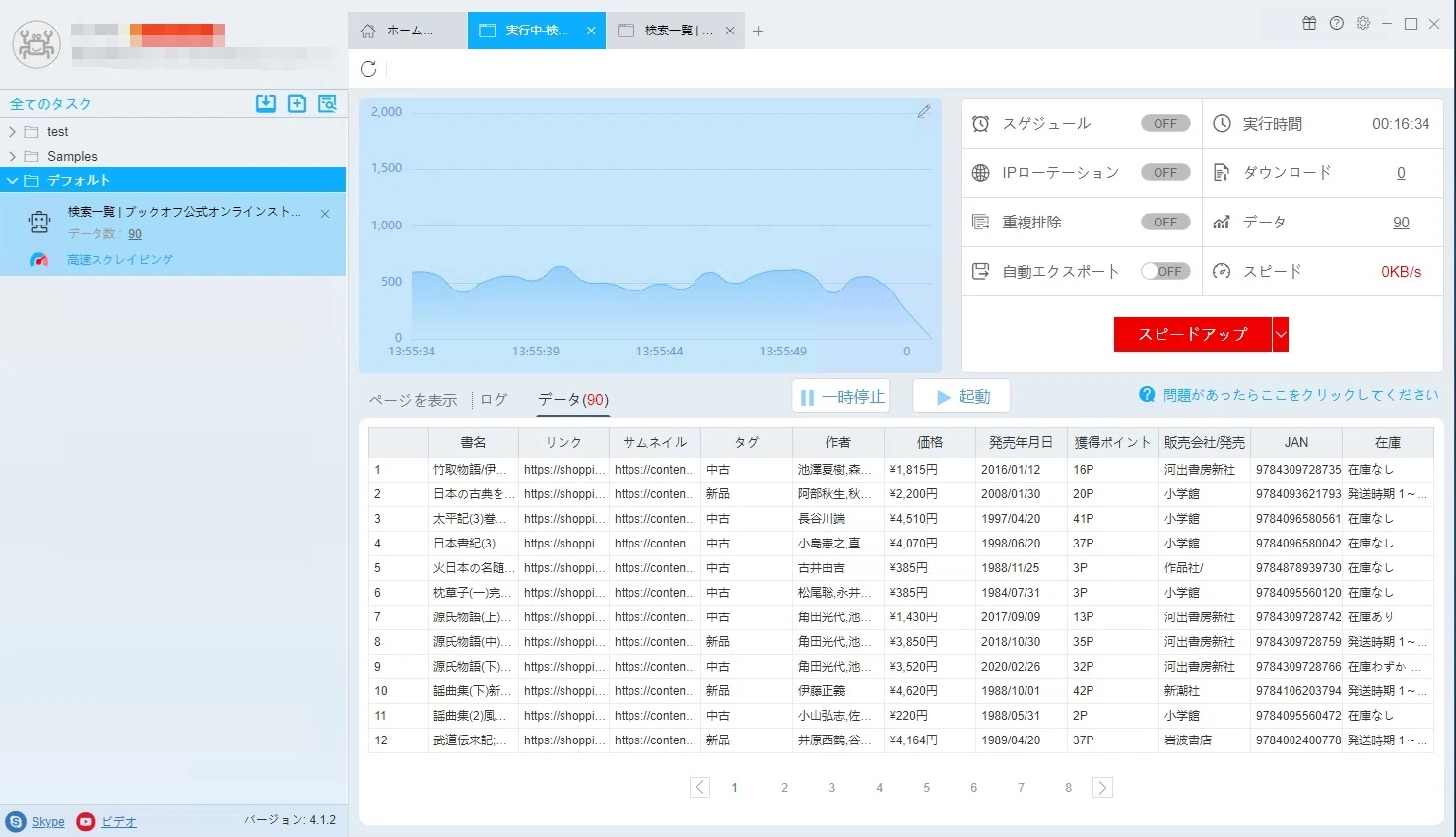The width and height of the screenshot is (1456, 837).
Task: Click the edit pencil icon on the chart
Action: point(924,112)
